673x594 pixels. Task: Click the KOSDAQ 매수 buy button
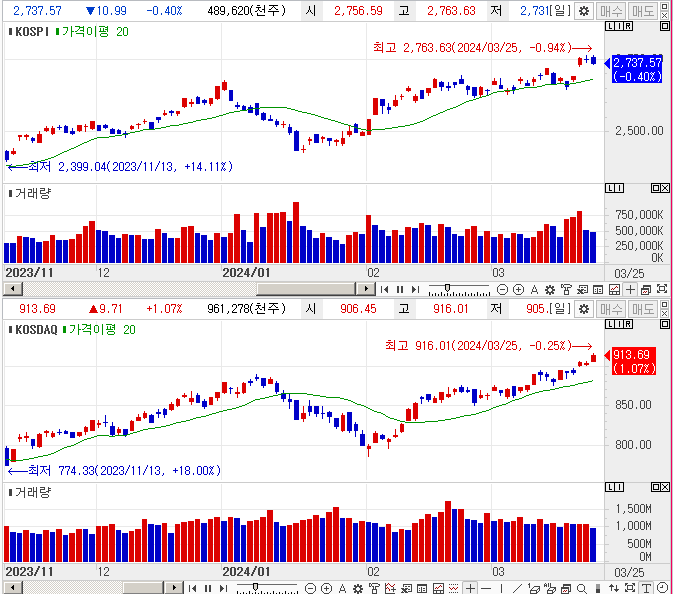[611, 309]
